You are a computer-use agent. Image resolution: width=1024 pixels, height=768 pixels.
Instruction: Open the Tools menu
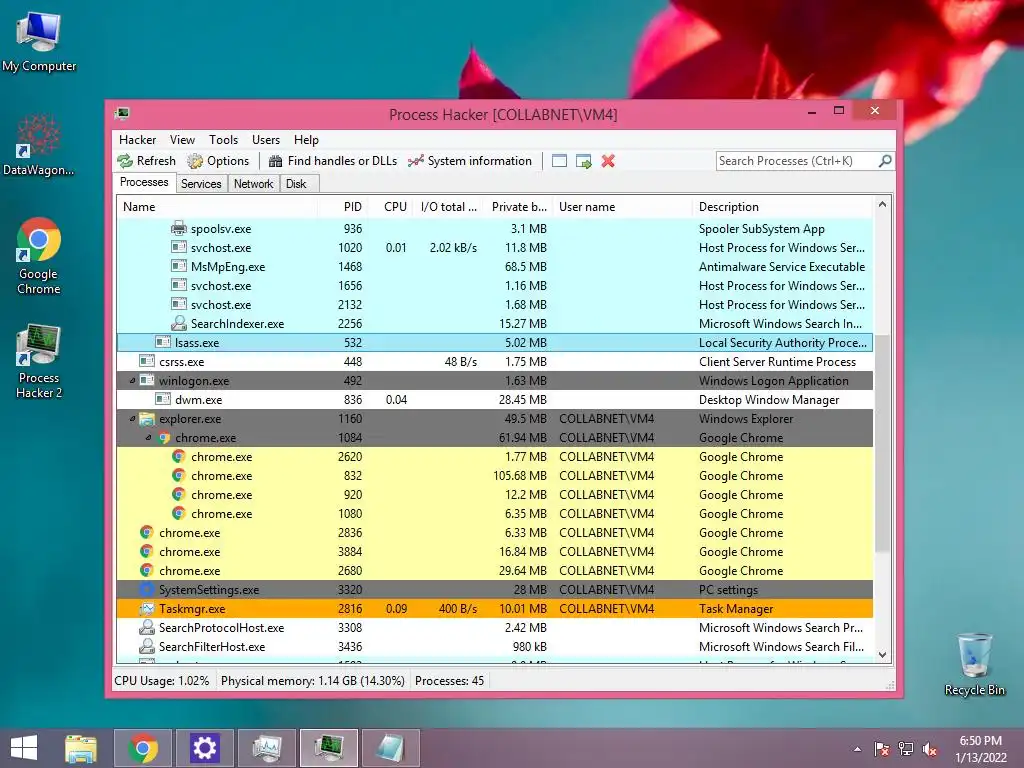click(x=223, y=140)
